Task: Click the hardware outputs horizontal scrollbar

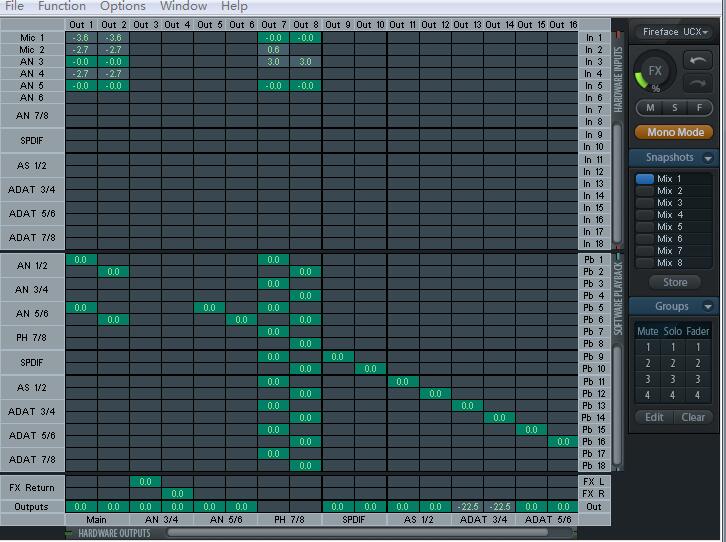Action: pyautogui.click(x=359, y=533)
